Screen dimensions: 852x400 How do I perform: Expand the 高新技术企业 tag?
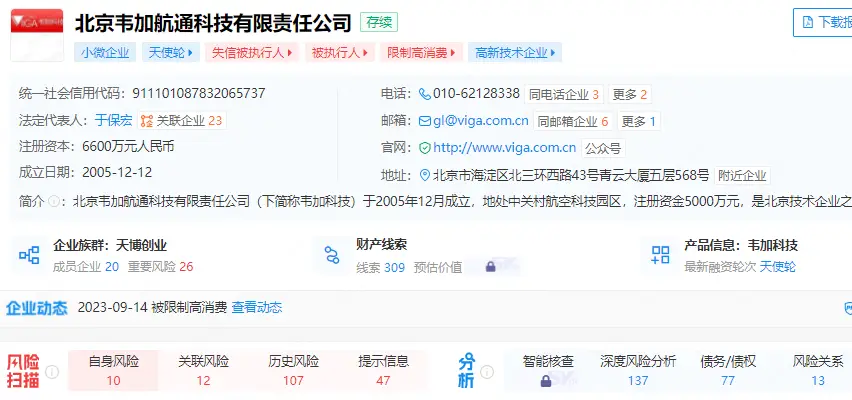click(515, 53)
